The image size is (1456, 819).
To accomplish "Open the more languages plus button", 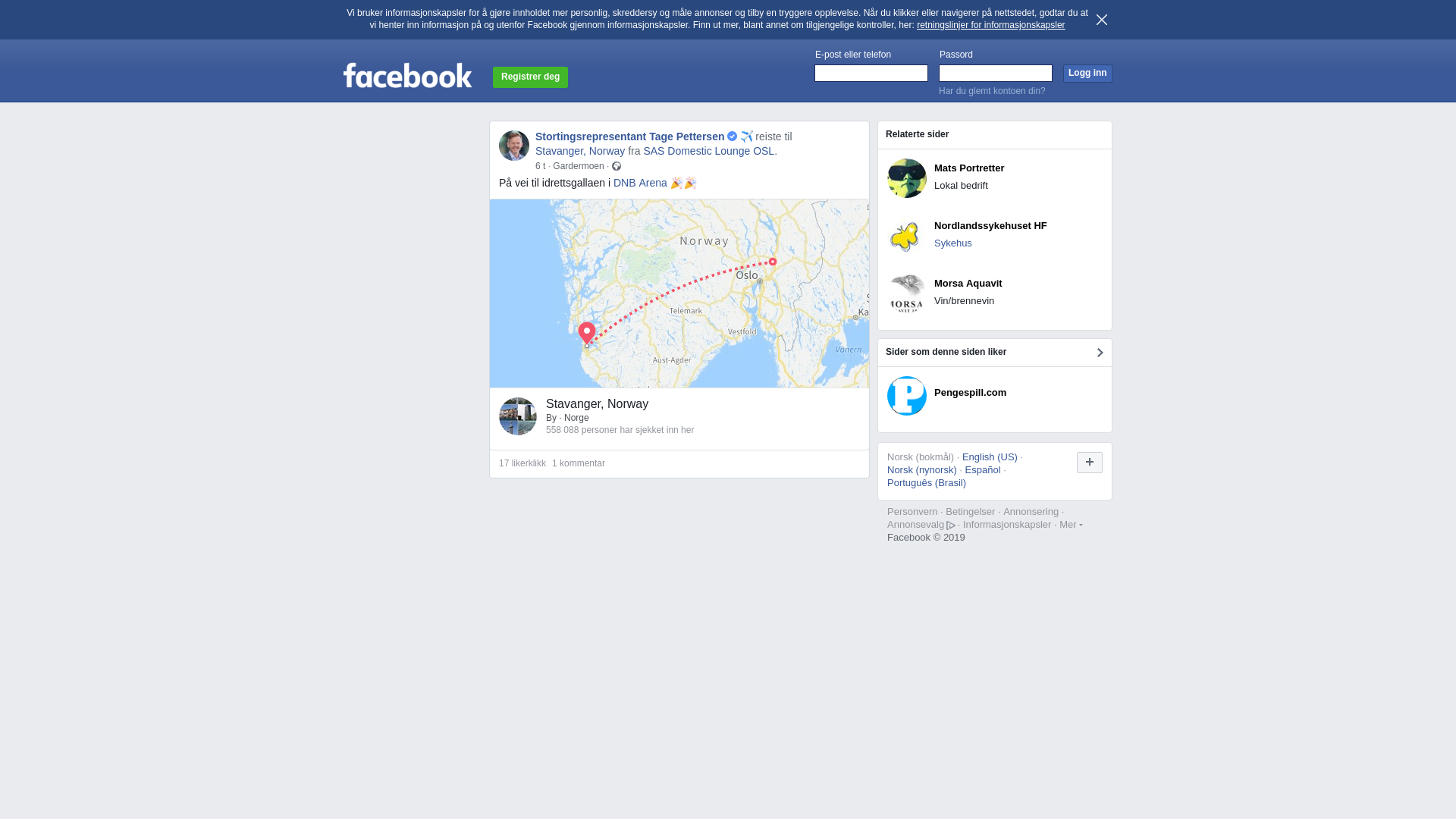I will pyautogui.click(x=1090, y=463).
